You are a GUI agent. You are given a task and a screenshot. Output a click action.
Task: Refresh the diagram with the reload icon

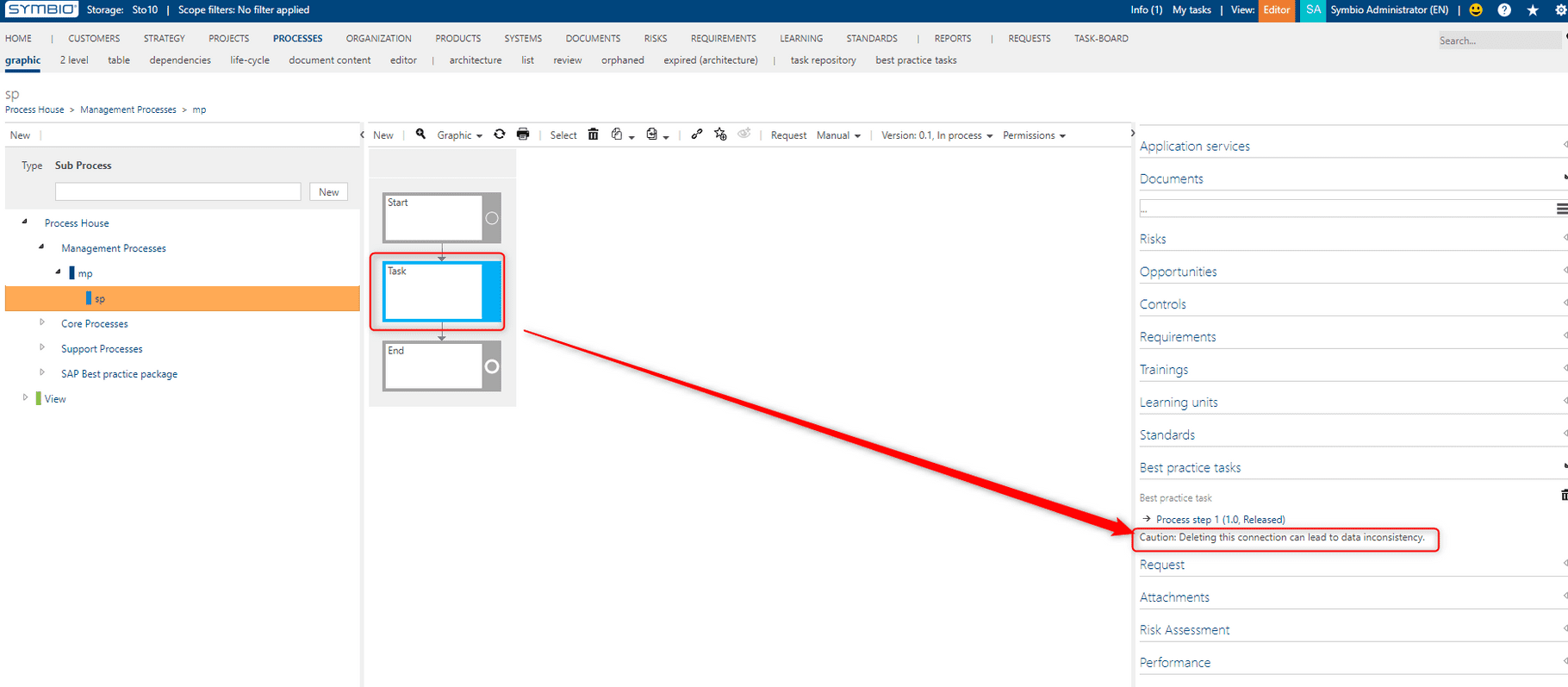(x=500, y=134)
